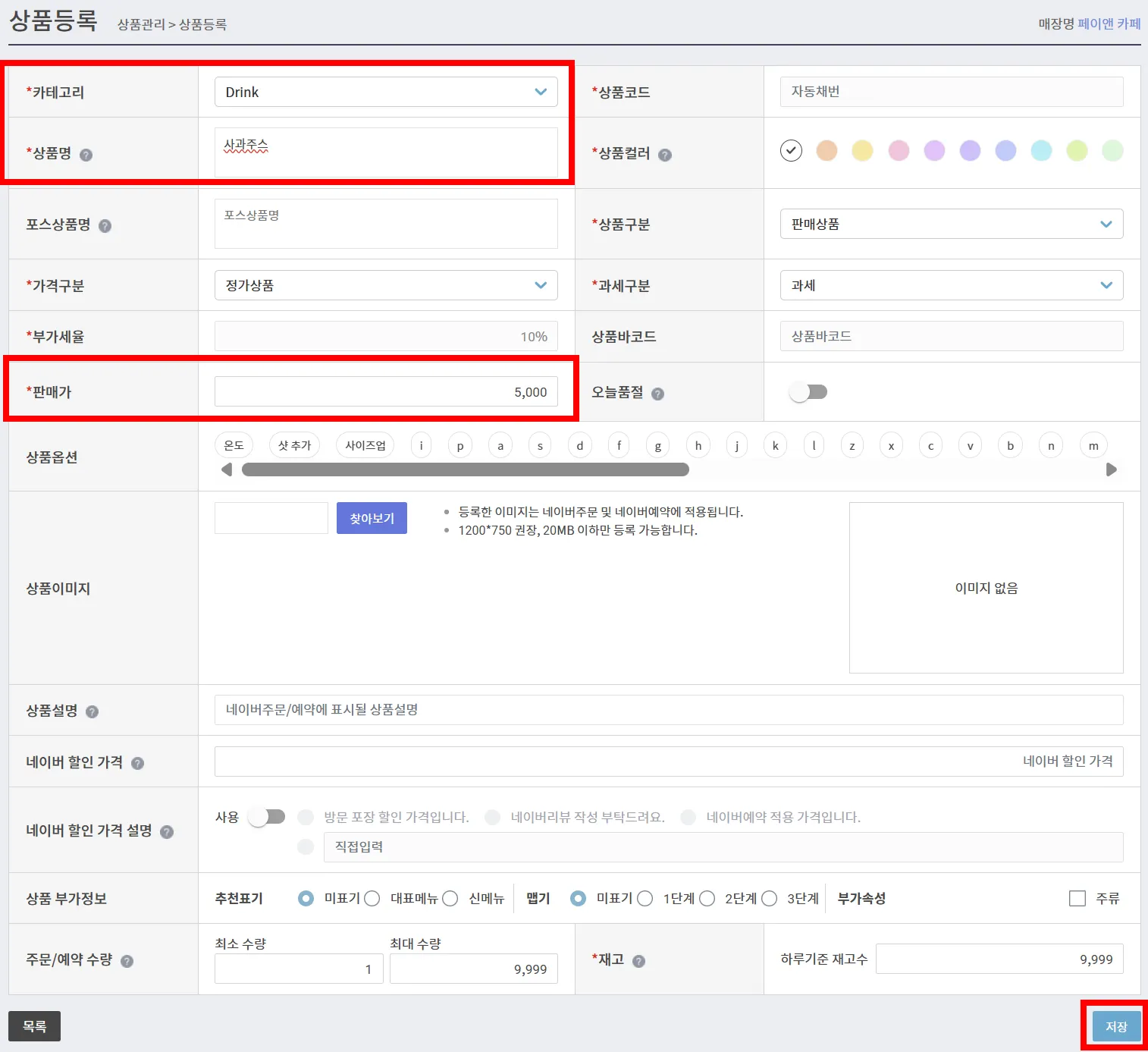Viewport: 1148px width, 1052px height.
Task: Click the 상품관리 > 상품등록 breadcrumb text
Action: coord(172,24)
